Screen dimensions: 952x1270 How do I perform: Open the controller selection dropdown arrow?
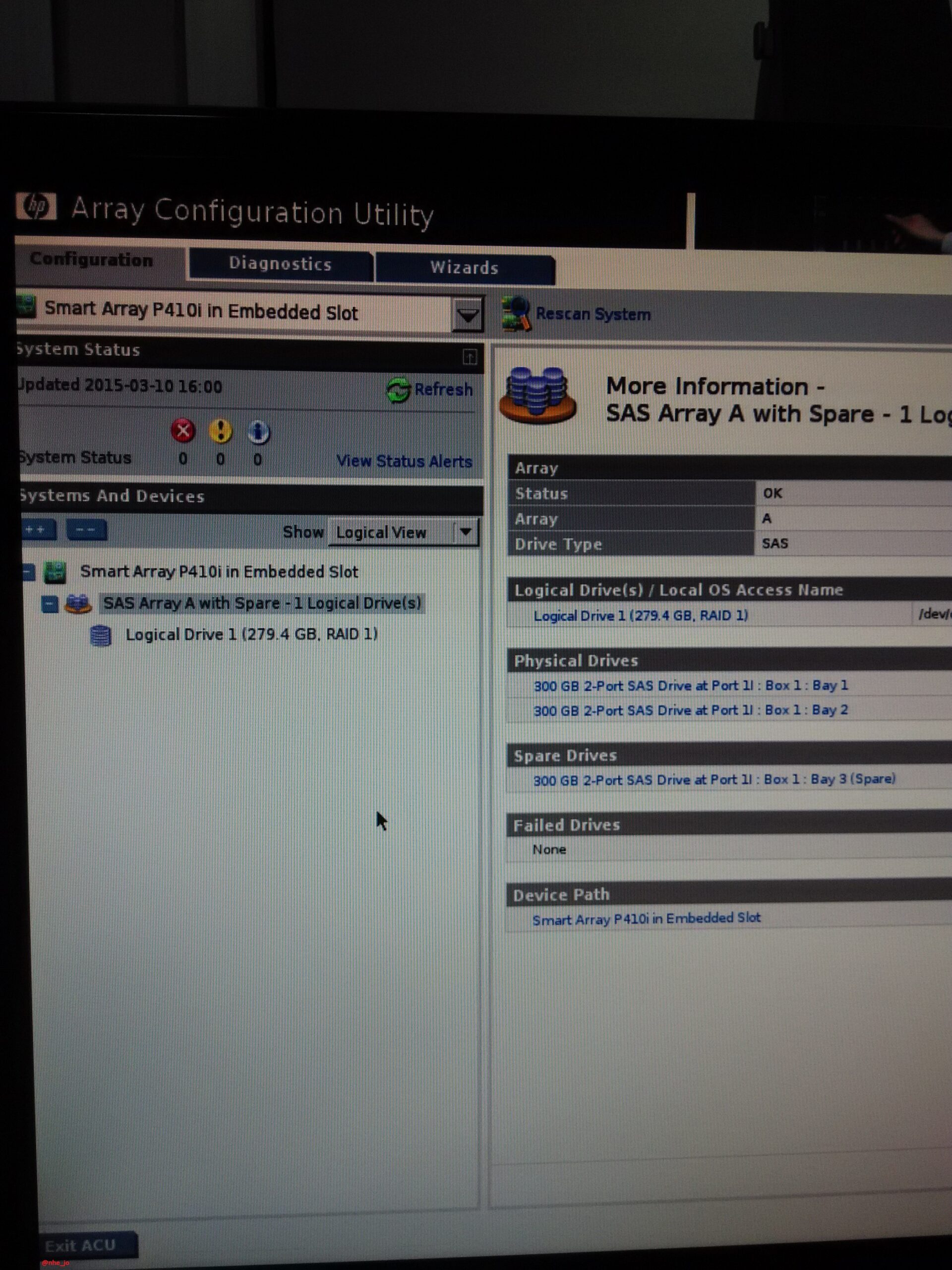coord(468,315)
